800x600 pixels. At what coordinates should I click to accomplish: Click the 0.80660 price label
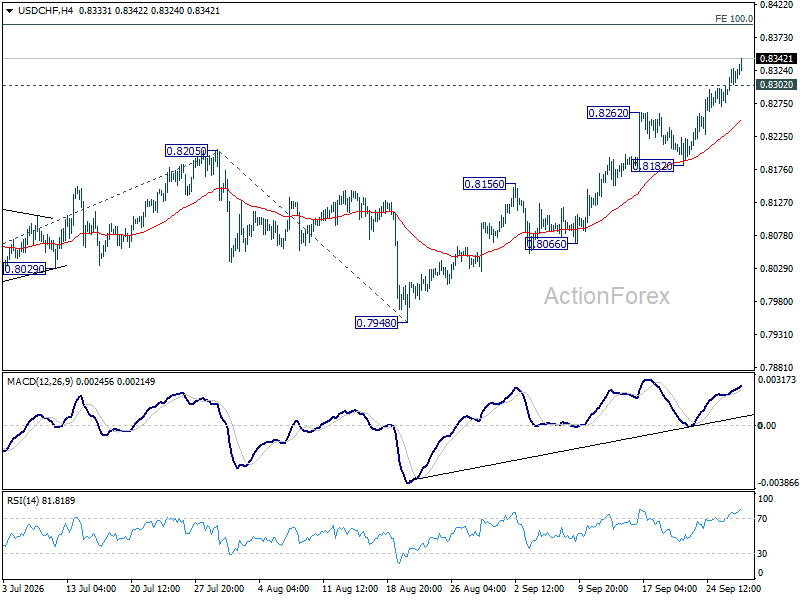546,244
